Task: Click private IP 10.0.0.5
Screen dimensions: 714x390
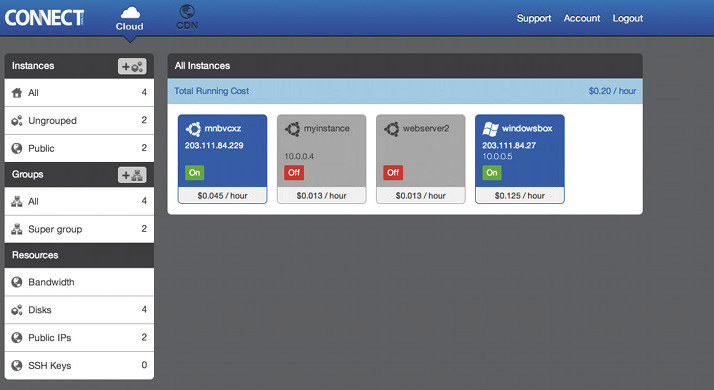Action: click(x=497, y=156)
